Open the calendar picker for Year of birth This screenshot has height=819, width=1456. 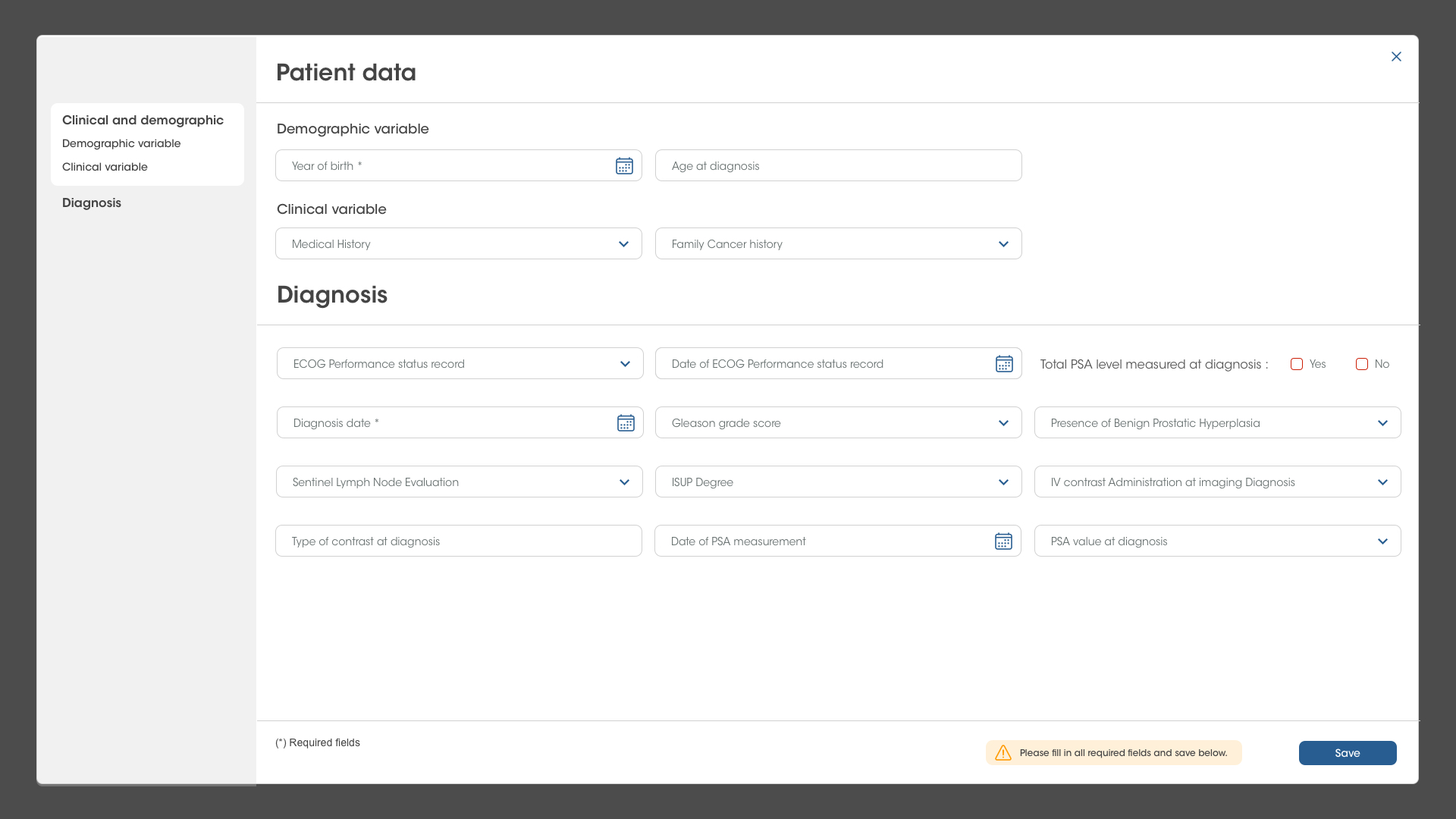[624, 165]
